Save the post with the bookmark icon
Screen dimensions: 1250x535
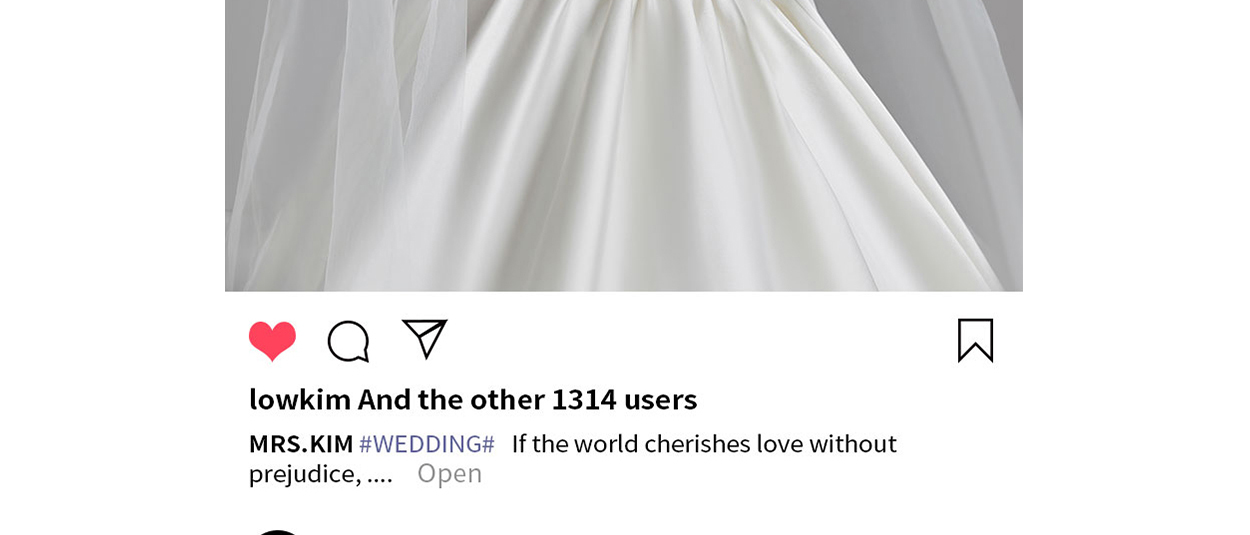point(975,340)
